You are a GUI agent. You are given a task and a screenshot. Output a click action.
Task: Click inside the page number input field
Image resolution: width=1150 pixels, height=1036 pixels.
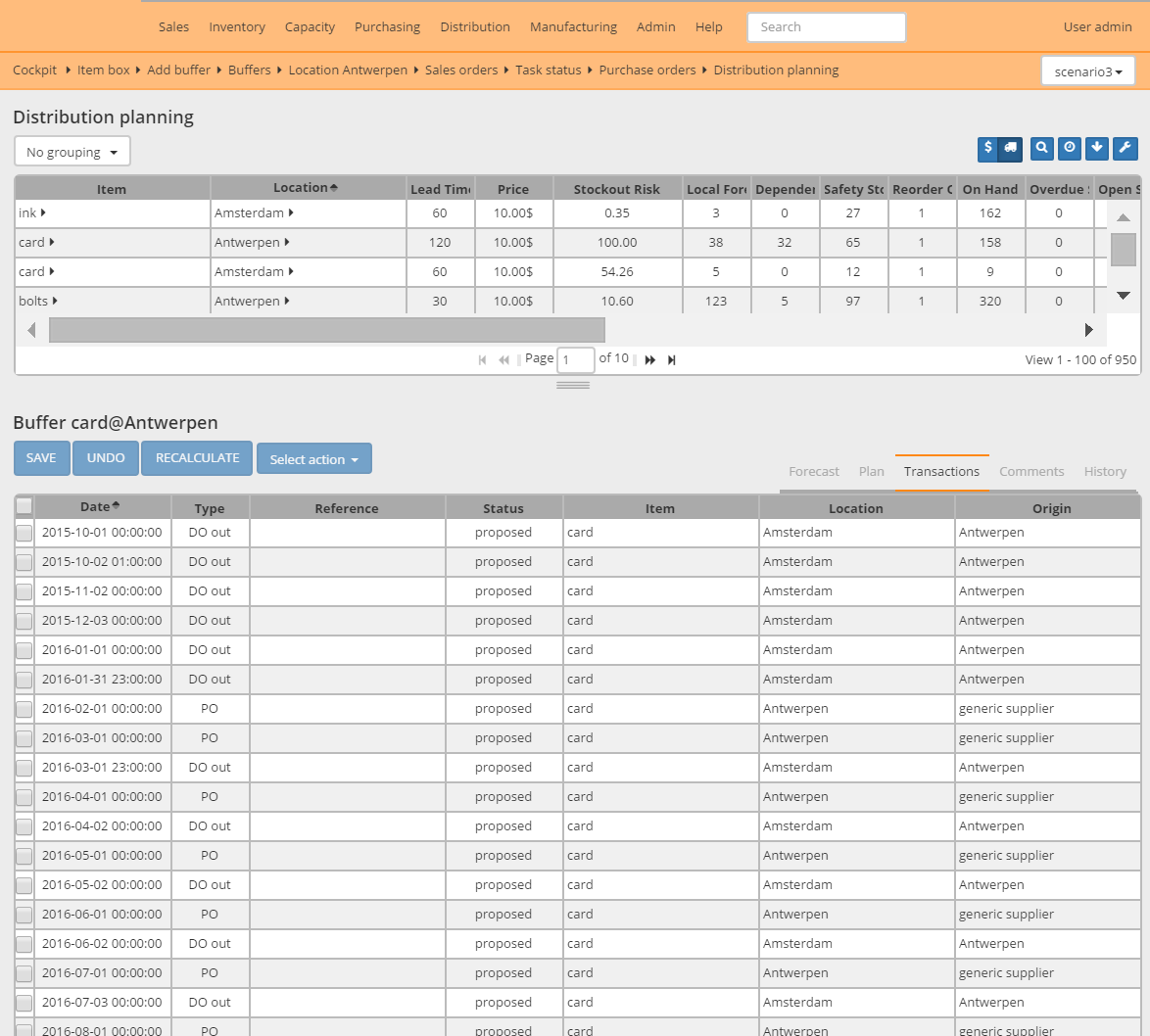(575, 359)
